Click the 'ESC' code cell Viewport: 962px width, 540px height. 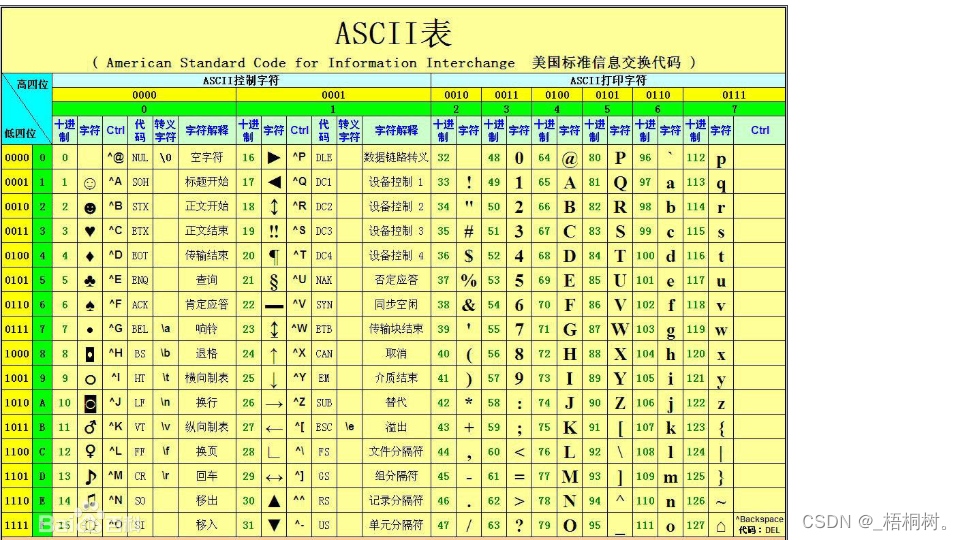point(324,427)
